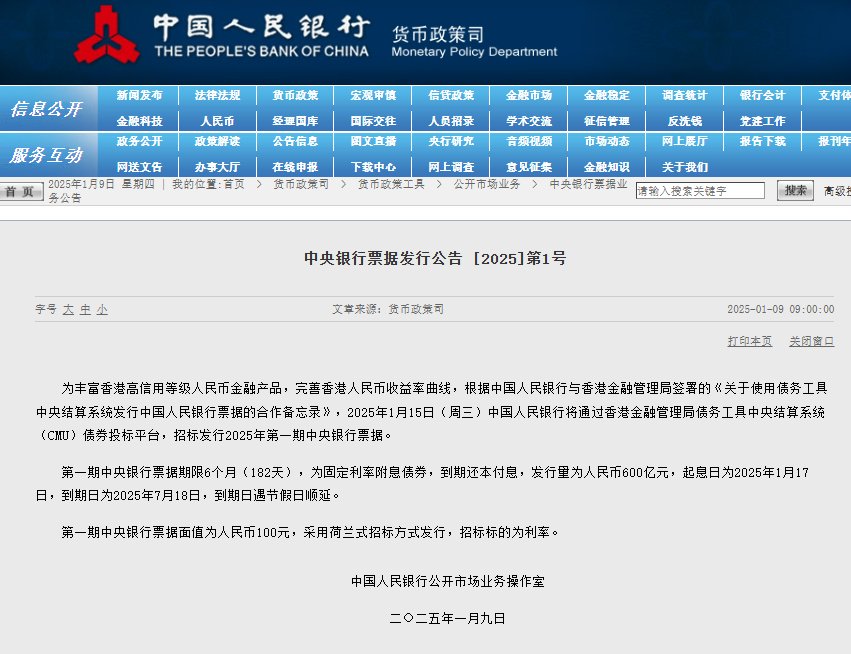
Task: Open the 调查统计 menu item
Action: tap(685, 96)
